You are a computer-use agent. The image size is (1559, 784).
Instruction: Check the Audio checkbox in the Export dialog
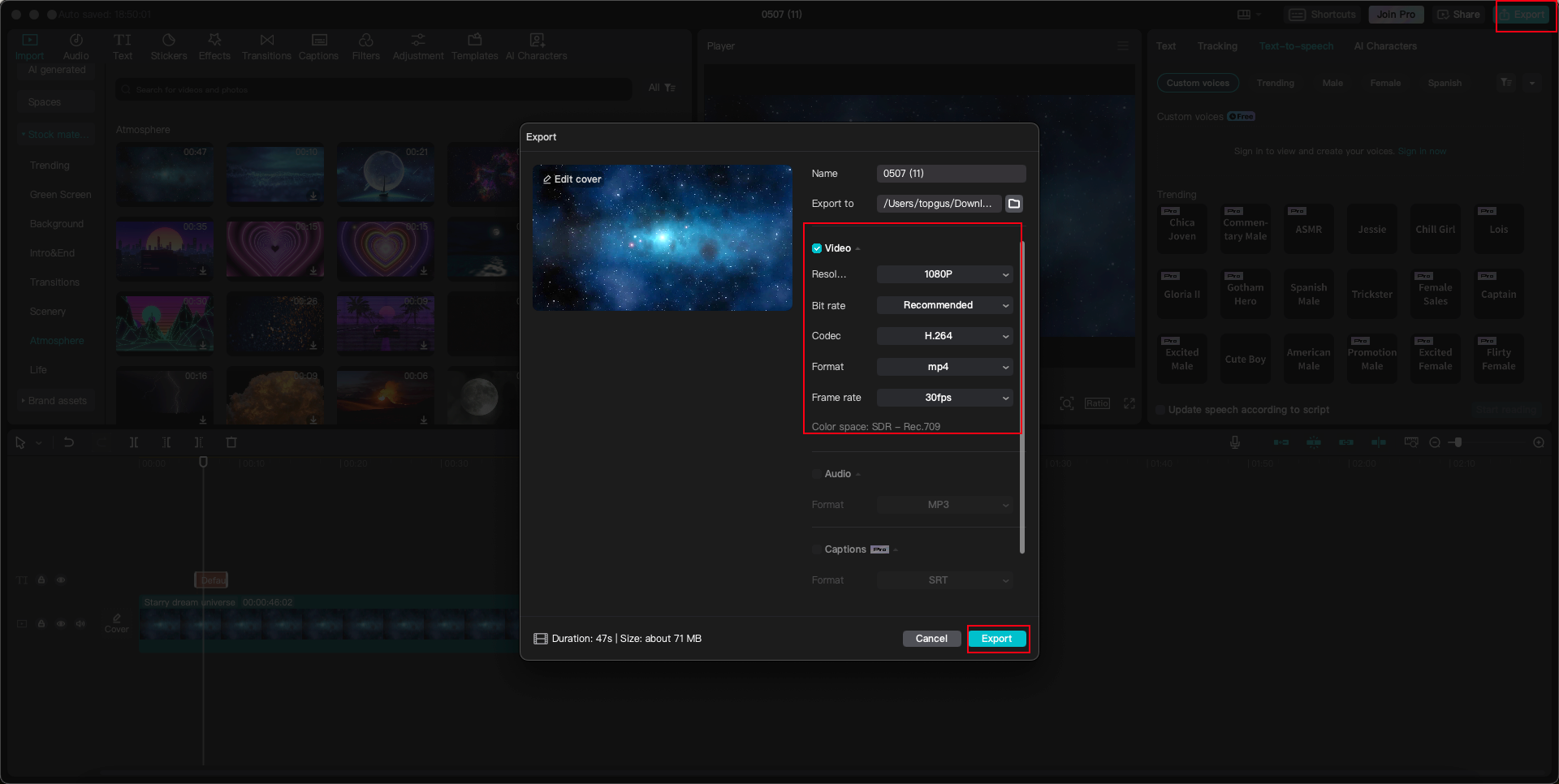click(x=817, y=474)
